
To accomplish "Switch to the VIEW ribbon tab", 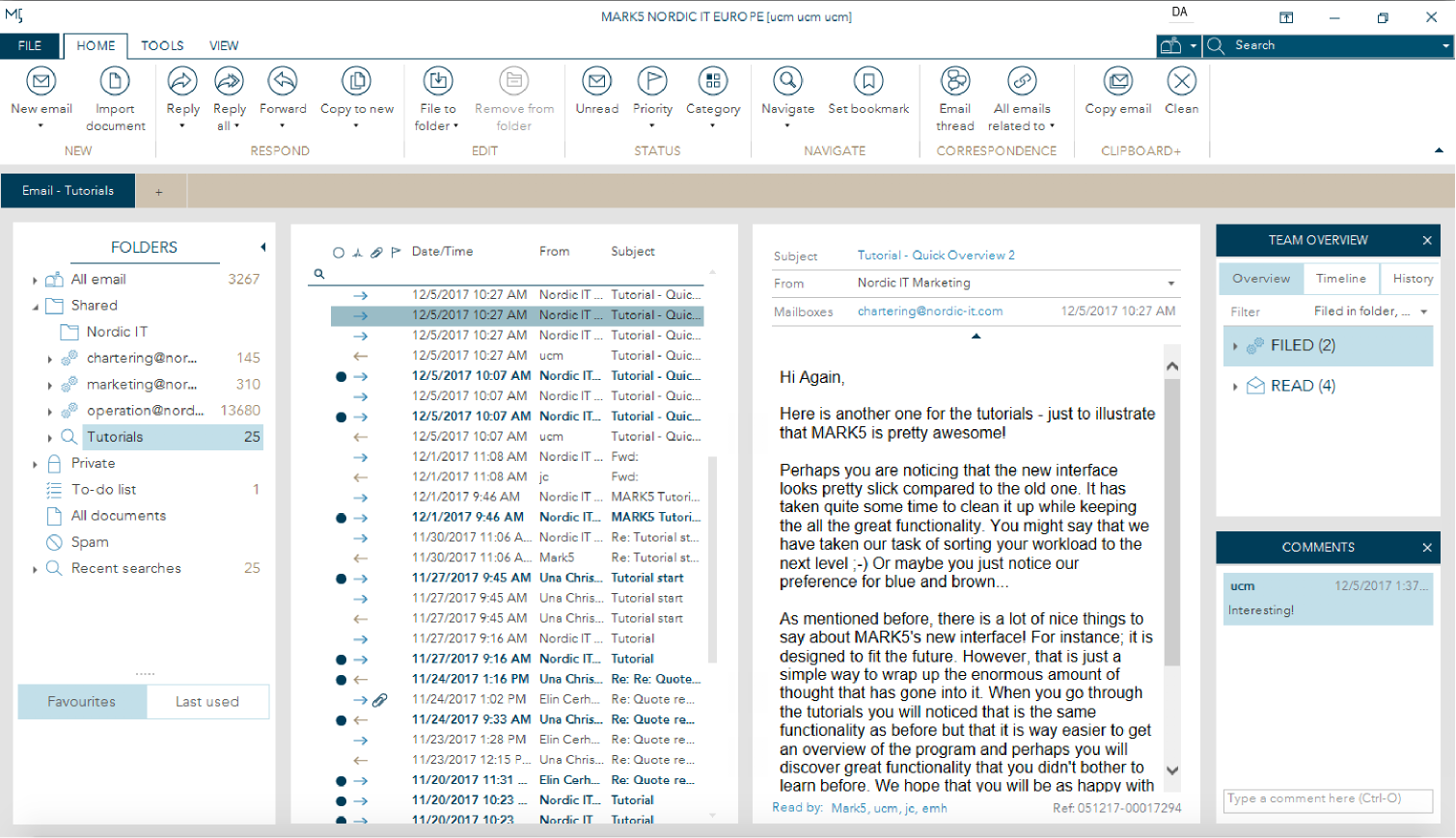I will (x=224, y=45).
